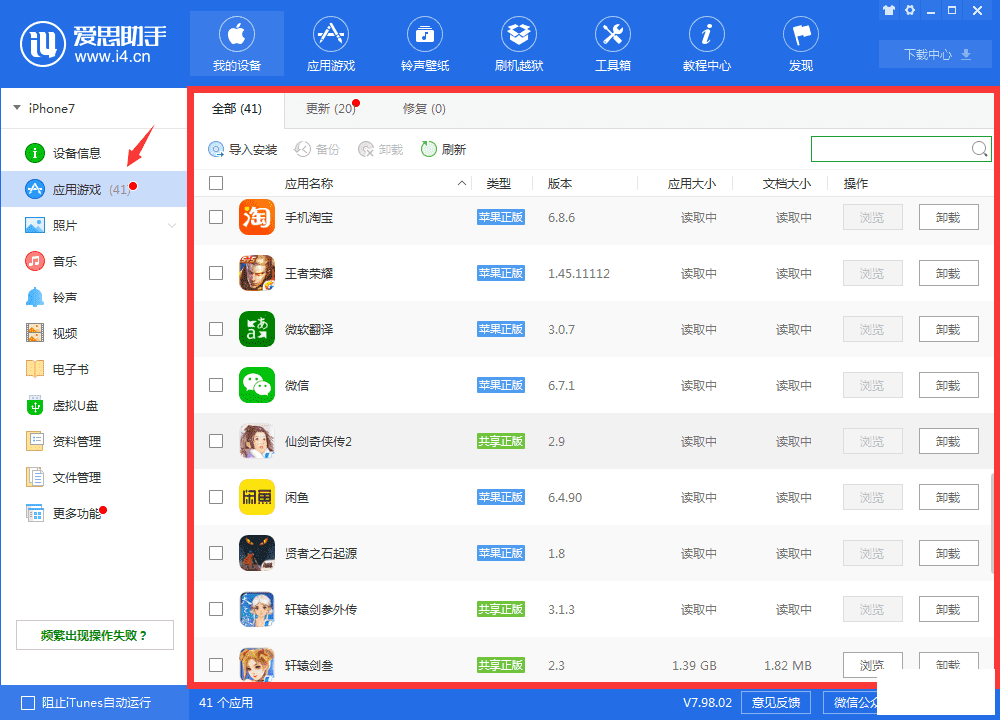Open the 应用游戏 top navigation icon

pyautogui.click(x=330, y=44)
